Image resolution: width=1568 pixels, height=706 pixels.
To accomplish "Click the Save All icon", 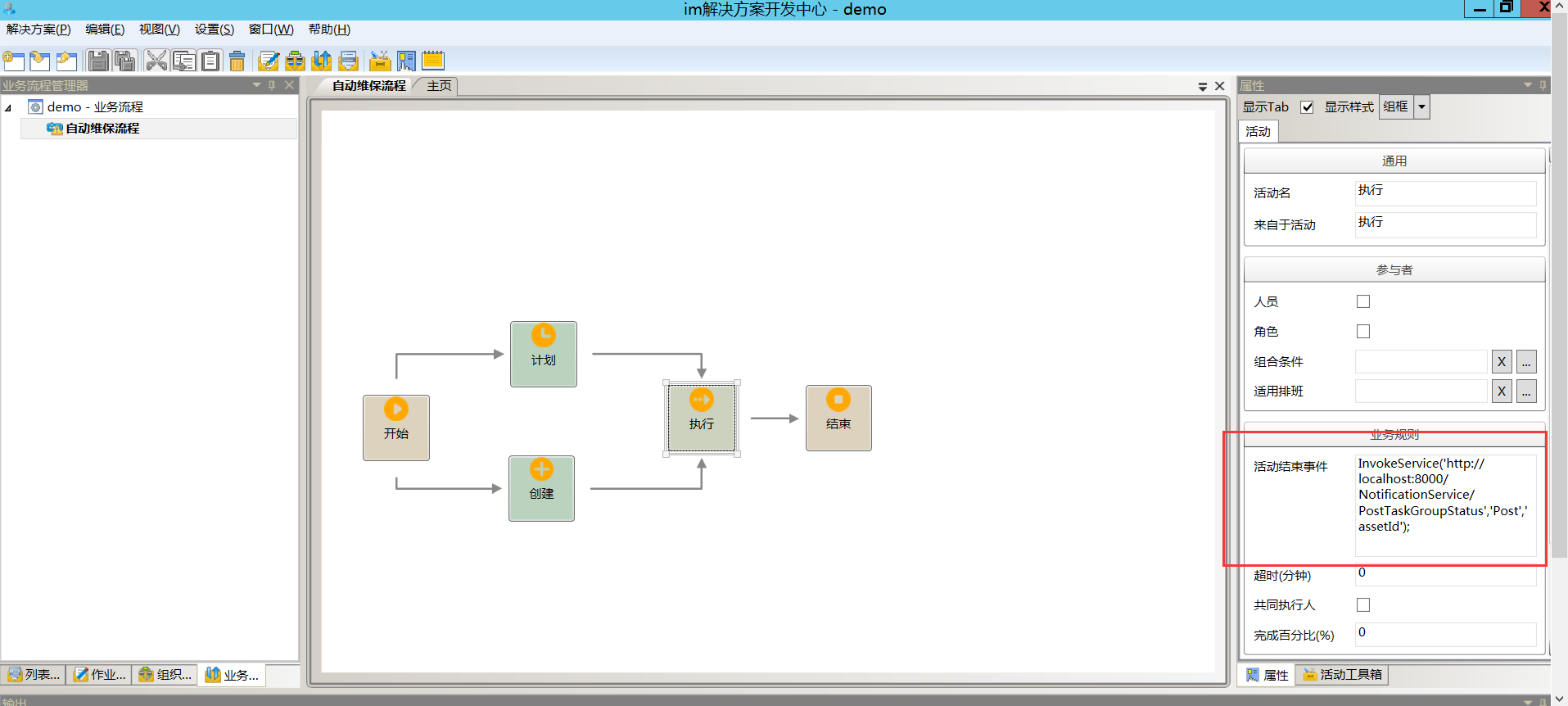I will click(x=125, y=61).
